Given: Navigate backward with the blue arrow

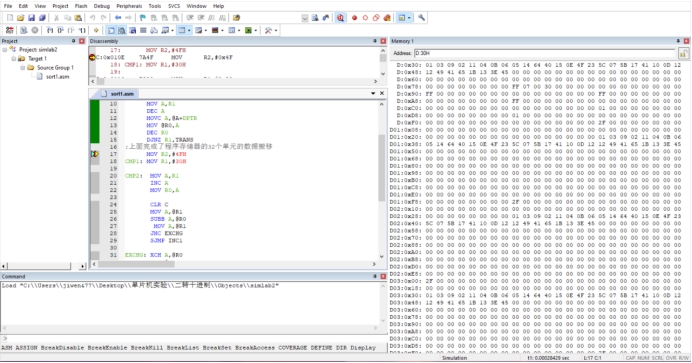Looking at the screenshot, I should [118, 18].
